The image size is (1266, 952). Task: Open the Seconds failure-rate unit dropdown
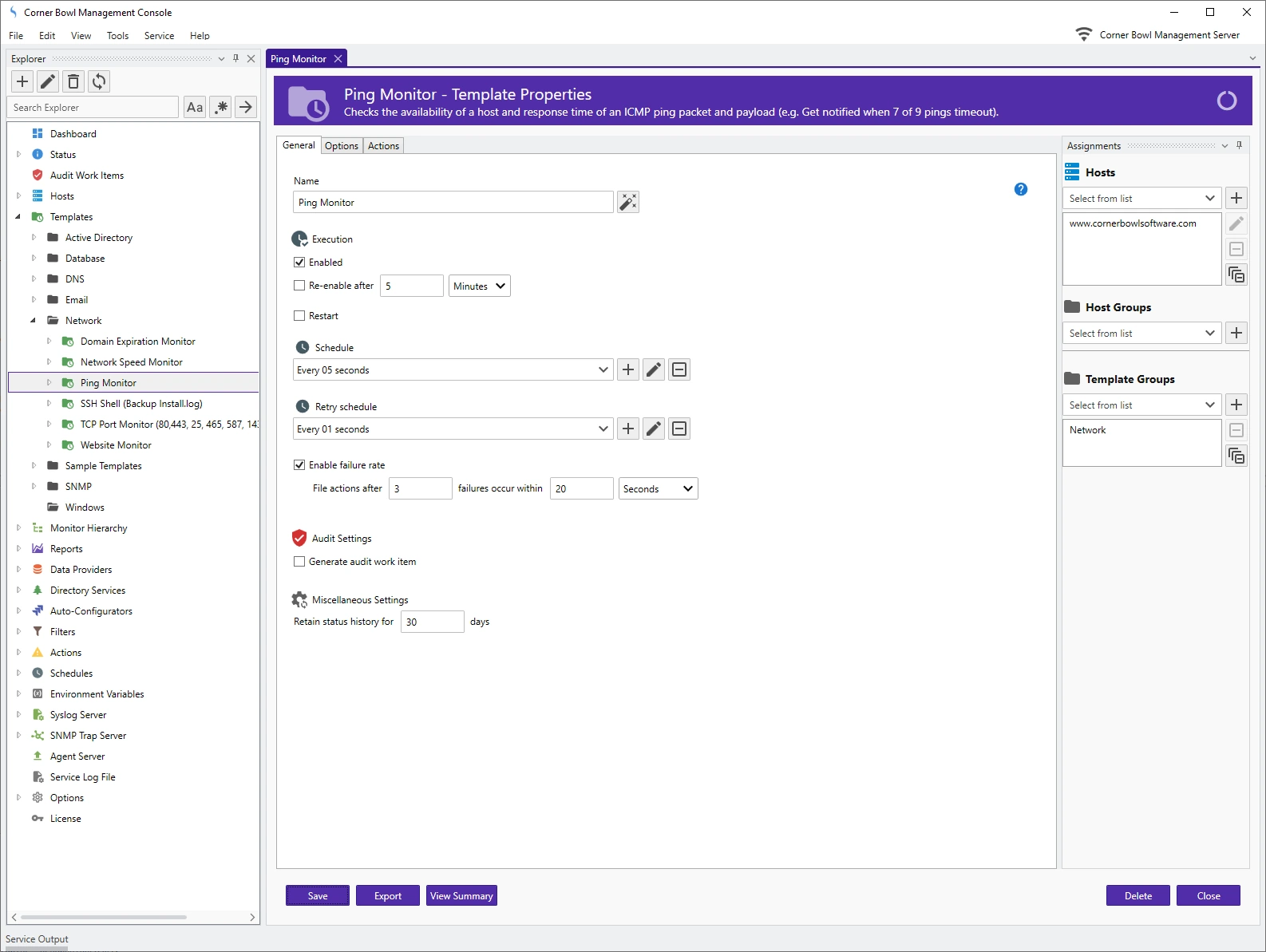(x=658, y=488)
